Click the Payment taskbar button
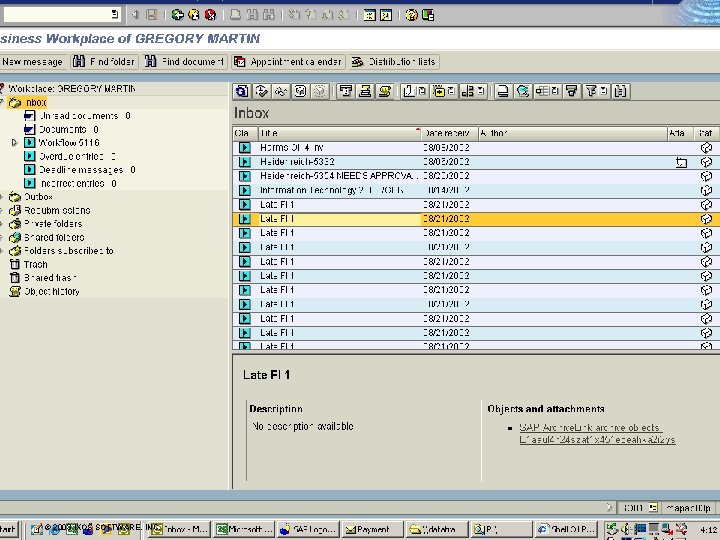 coord(372,529)
